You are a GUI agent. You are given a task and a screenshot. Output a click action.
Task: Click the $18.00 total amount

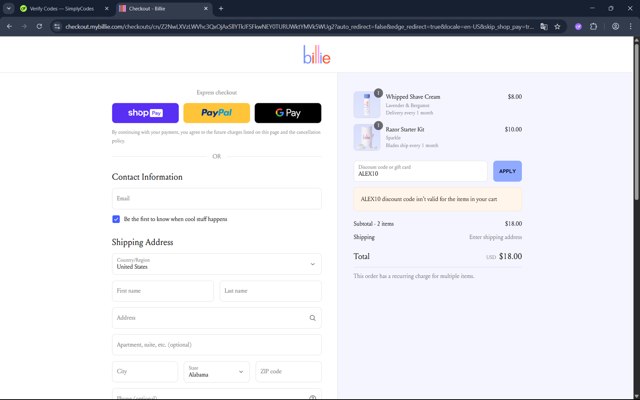510,256
